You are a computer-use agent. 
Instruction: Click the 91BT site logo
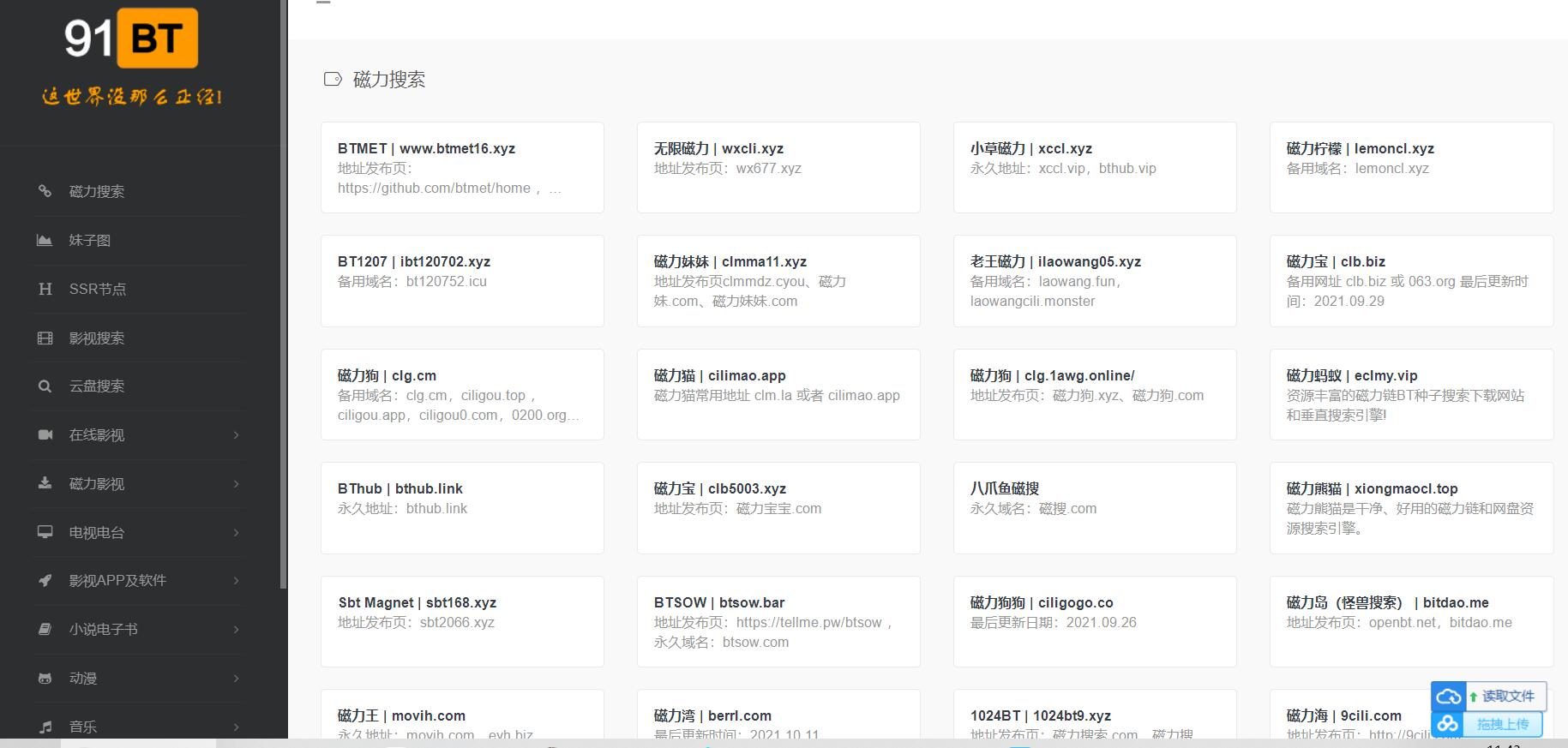click(131, 39)
